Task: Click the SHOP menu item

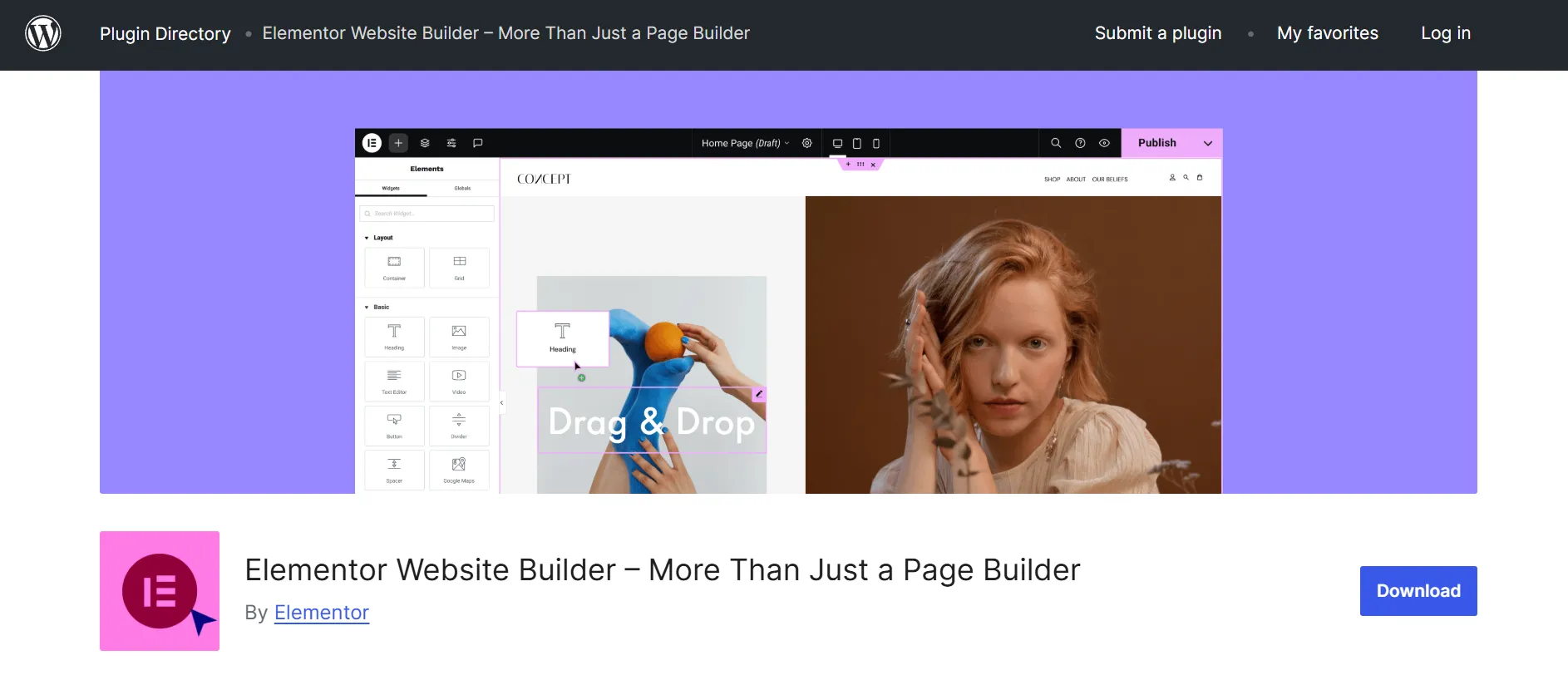Action: tap(1053, 180)
